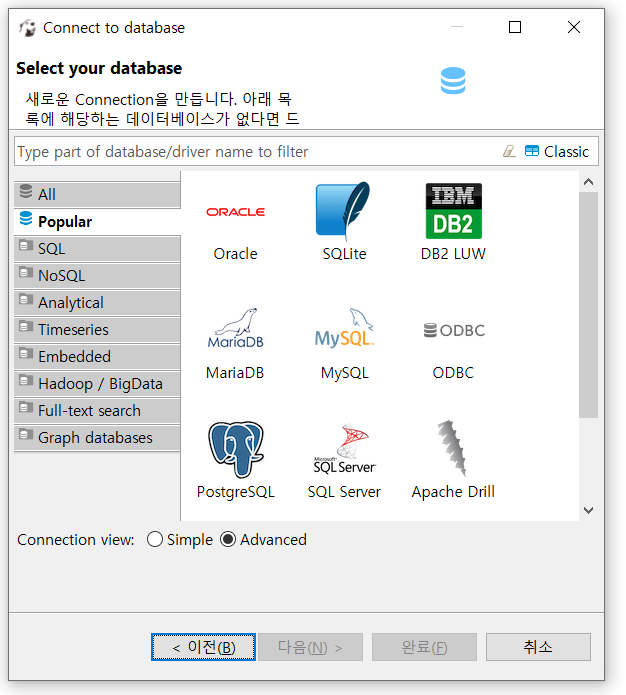Open the All category
The width and height of the screenshot is (626, 695).
point(97,195)
